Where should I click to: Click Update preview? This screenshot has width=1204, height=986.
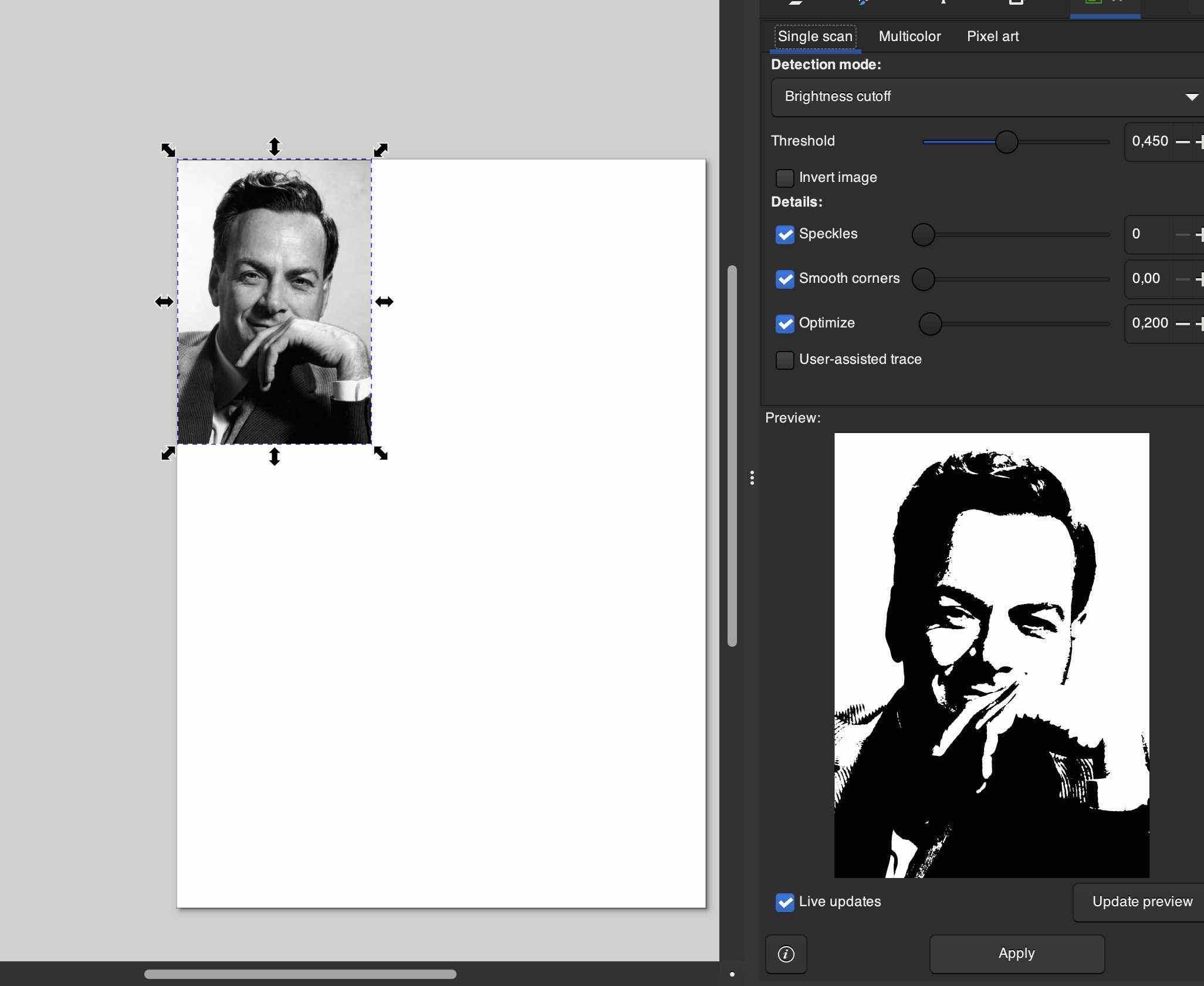(x=1141, y=902)
